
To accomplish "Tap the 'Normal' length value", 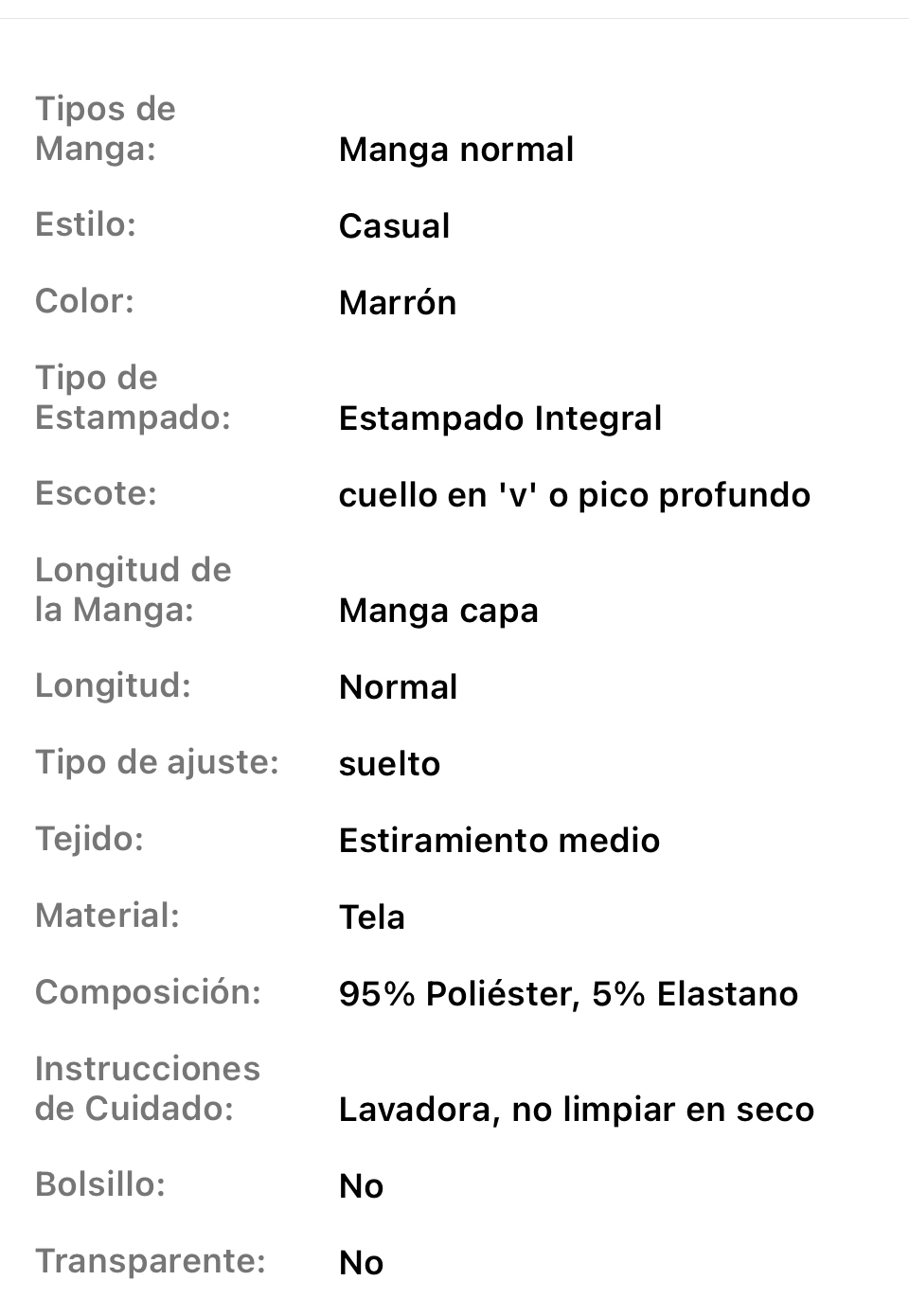I will pyautogui.click(x=398, y=687).
